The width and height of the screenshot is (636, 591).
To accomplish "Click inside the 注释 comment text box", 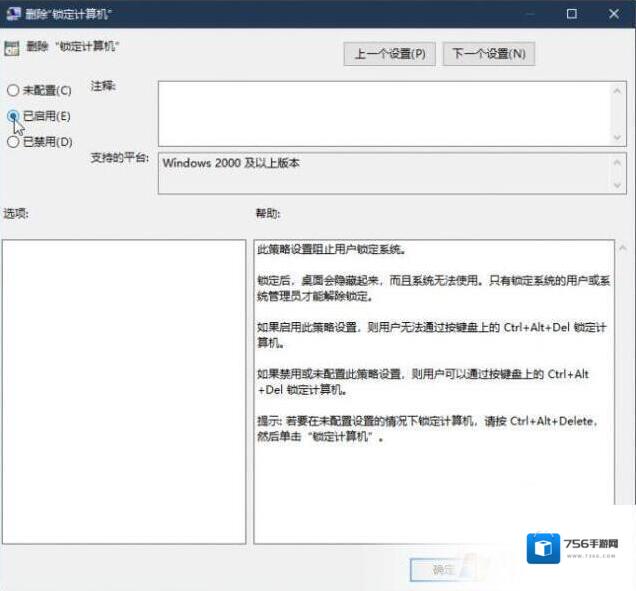I will tap(383, 112).
